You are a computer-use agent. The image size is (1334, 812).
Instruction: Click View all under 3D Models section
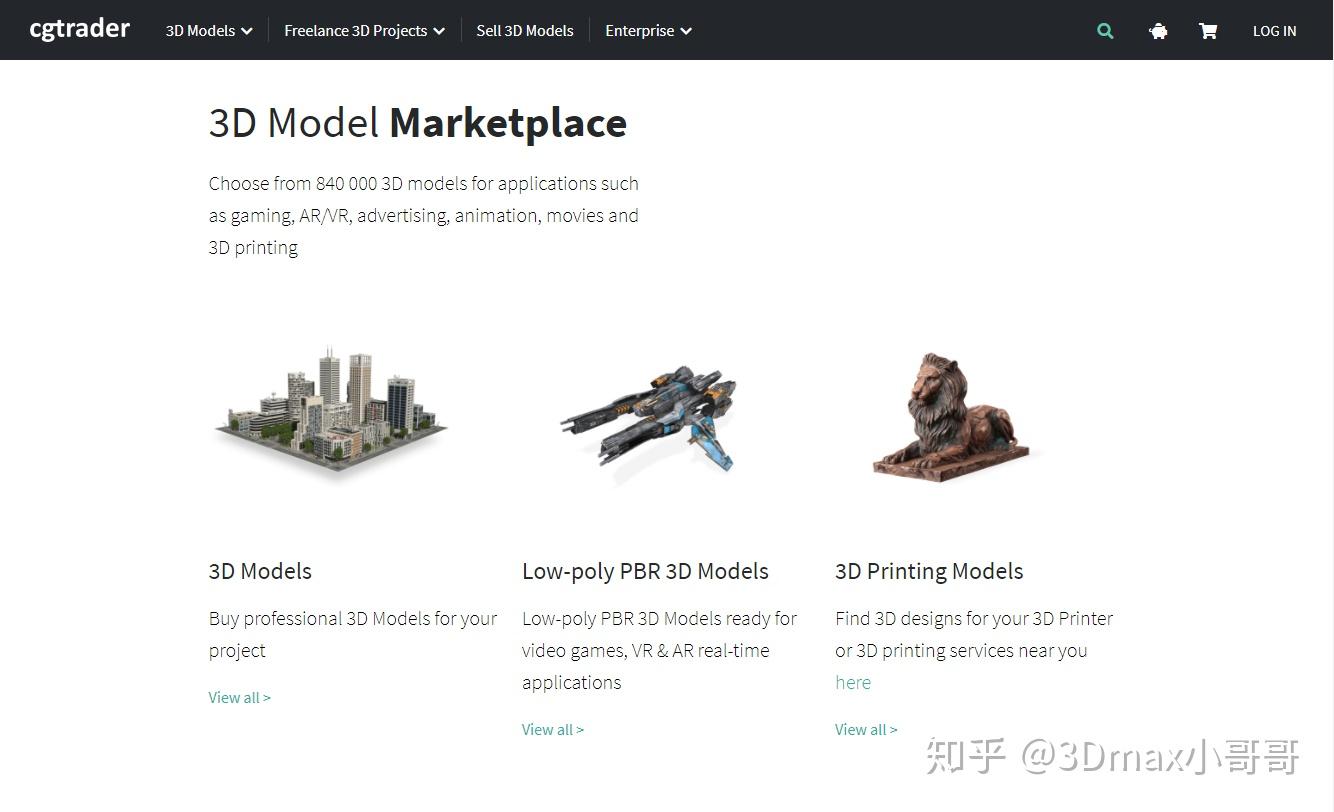(x=239, y=697)
